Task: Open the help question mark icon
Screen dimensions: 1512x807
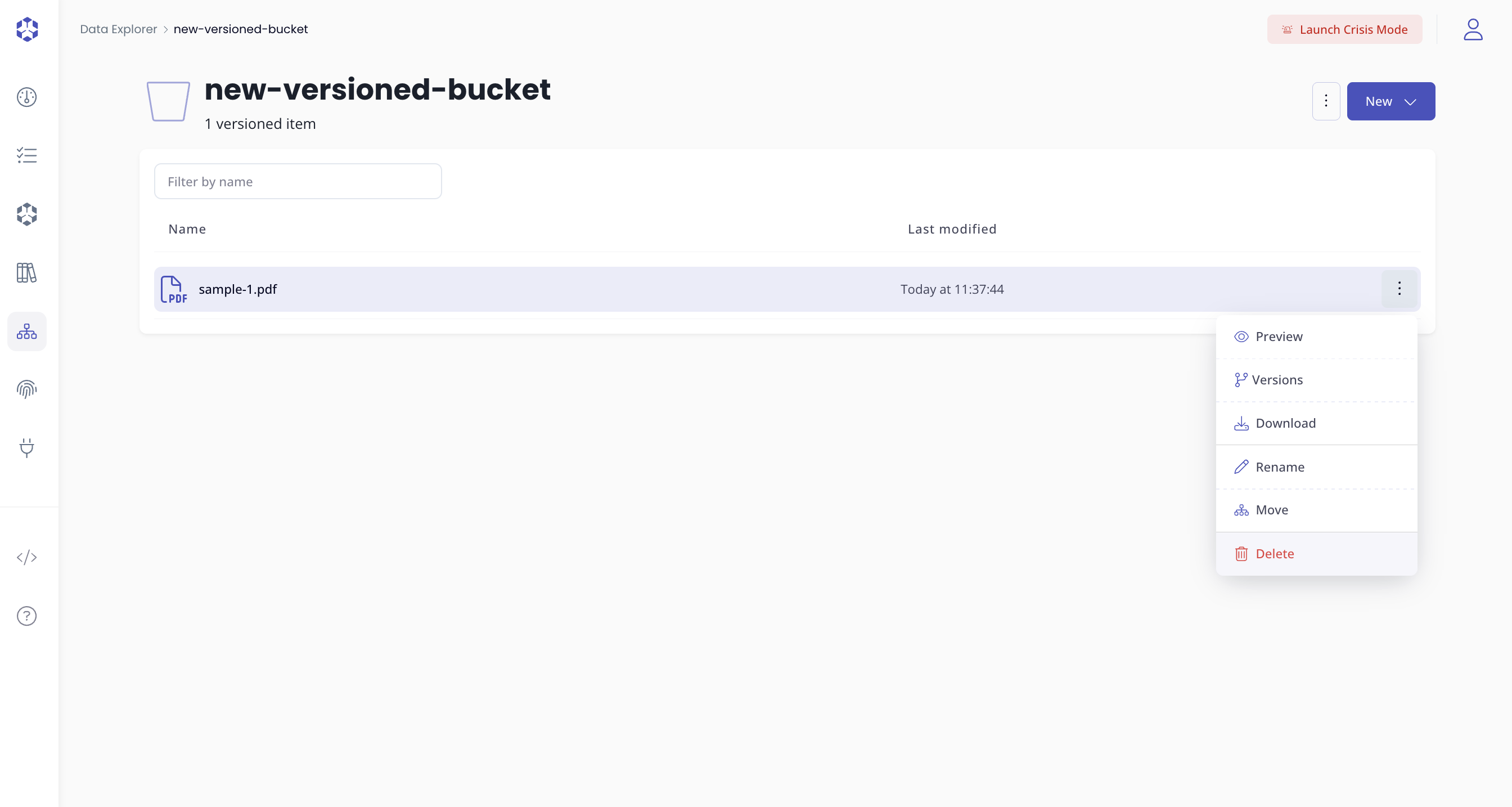Action: pyautogui.click(x=26, y=616)
